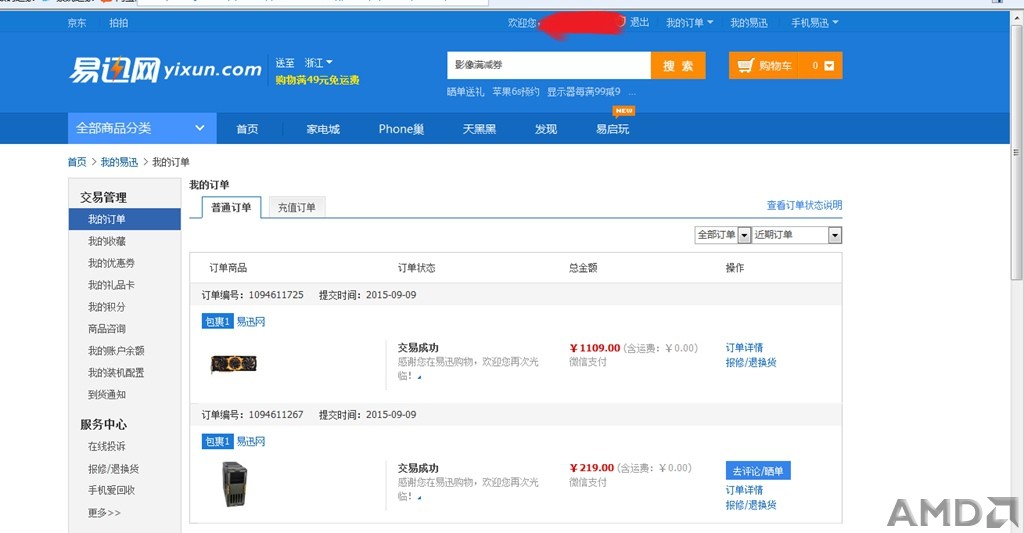Open 发现 navigation item
Screen dimensions: 1024x533
coord(546,129)
